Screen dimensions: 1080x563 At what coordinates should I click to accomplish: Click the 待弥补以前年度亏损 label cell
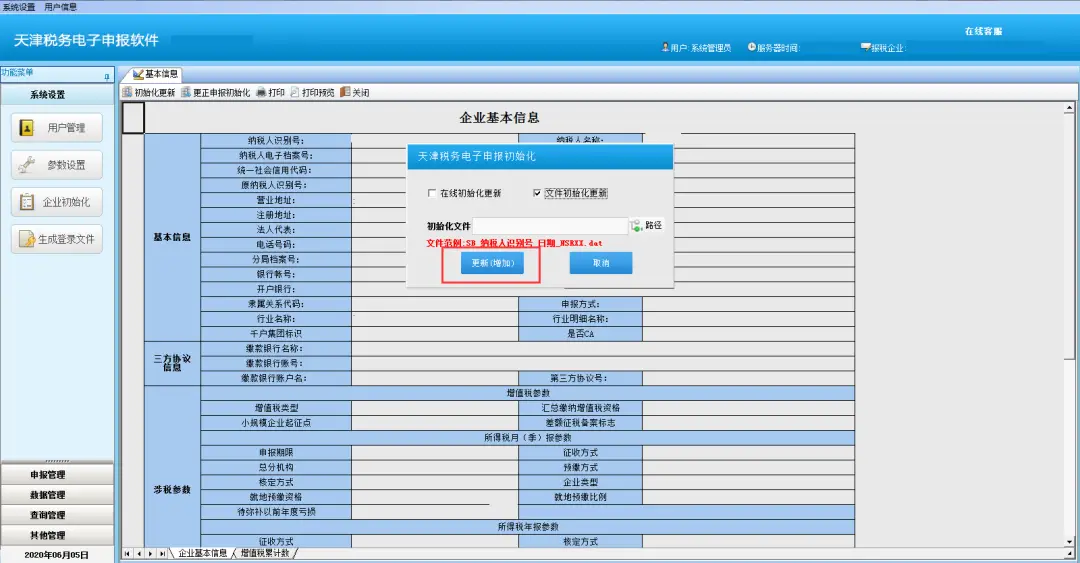[x=276, y=512]
